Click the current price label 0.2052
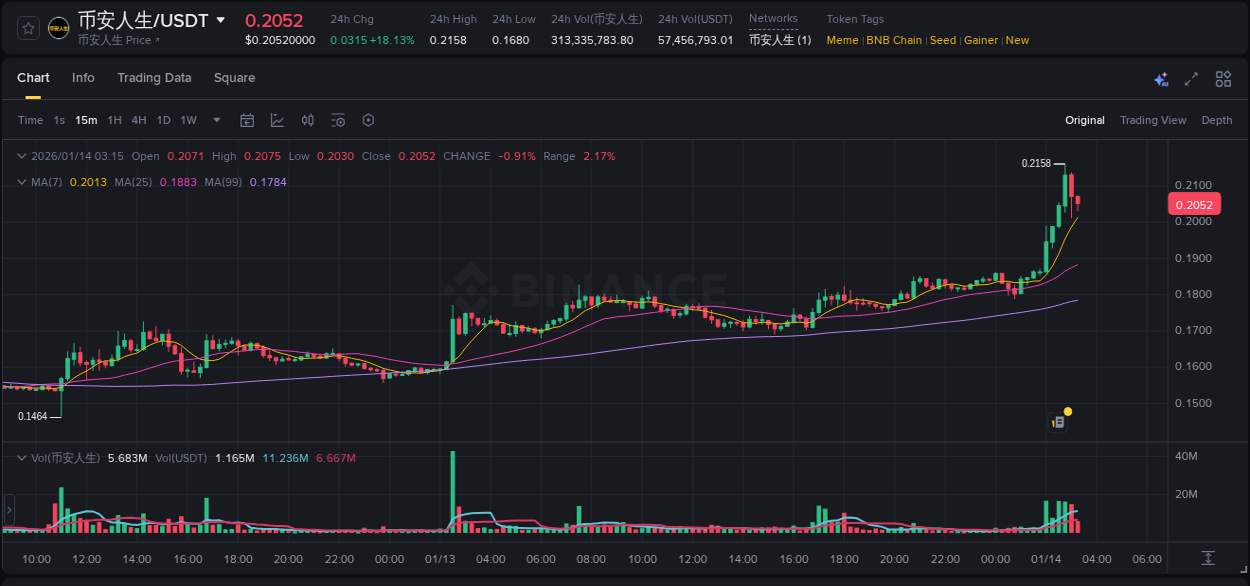Screen dimensions: 1250x586 pos(1196,203)
